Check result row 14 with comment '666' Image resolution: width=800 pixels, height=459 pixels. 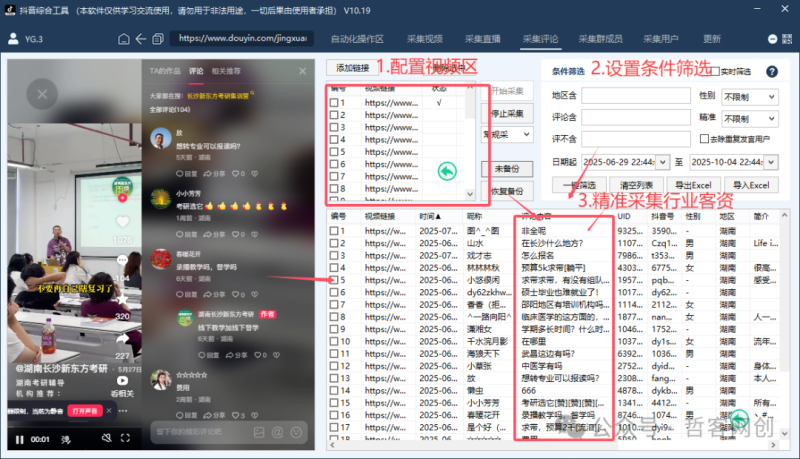coord(334,390)
